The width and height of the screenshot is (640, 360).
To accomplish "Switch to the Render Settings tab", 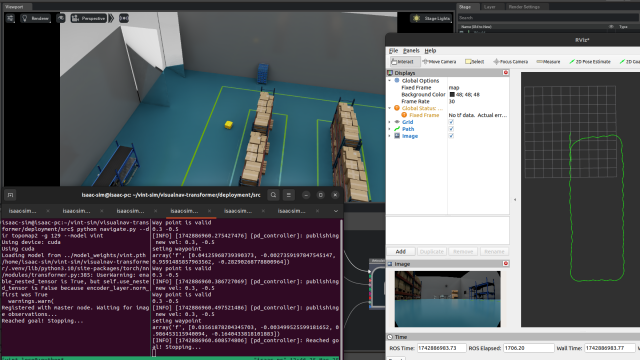I will pos(524,7).
